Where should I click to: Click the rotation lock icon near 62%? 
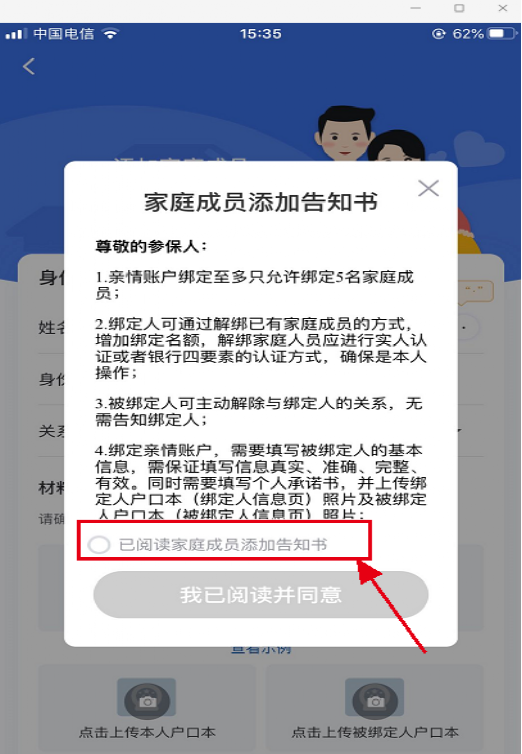(x=438, y=34)
